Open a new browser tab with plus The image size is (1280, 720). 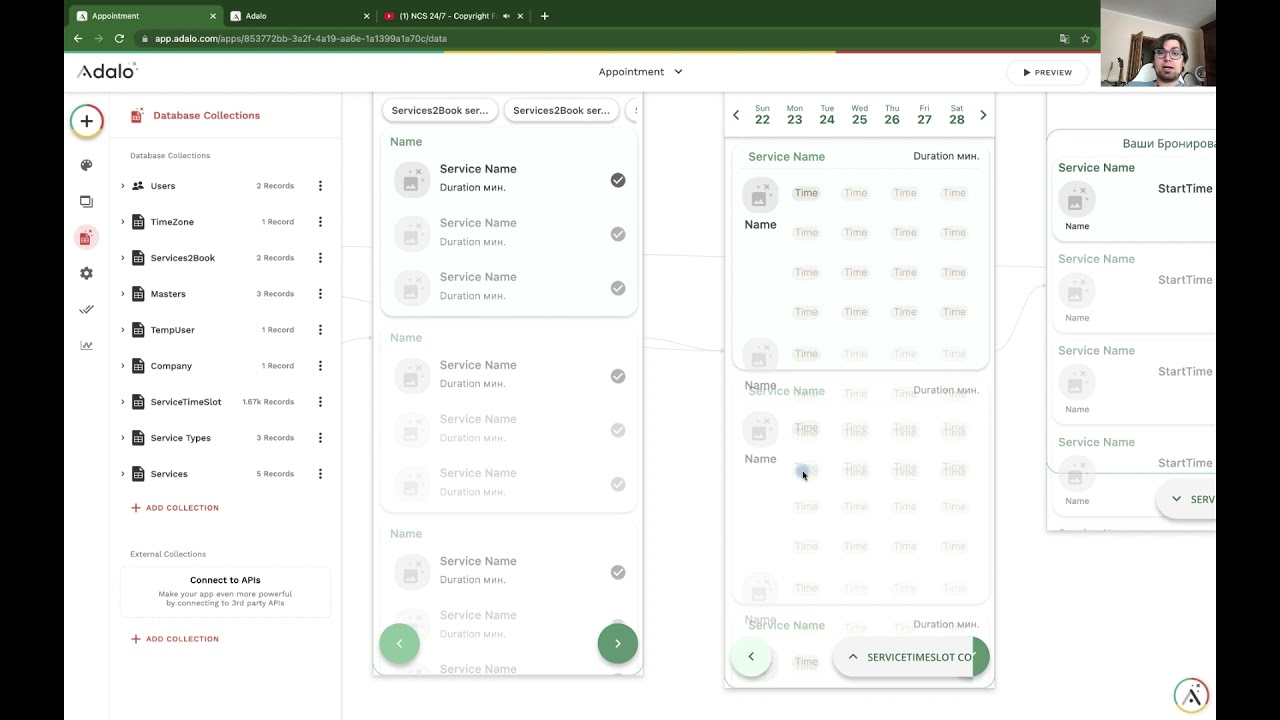544,16
